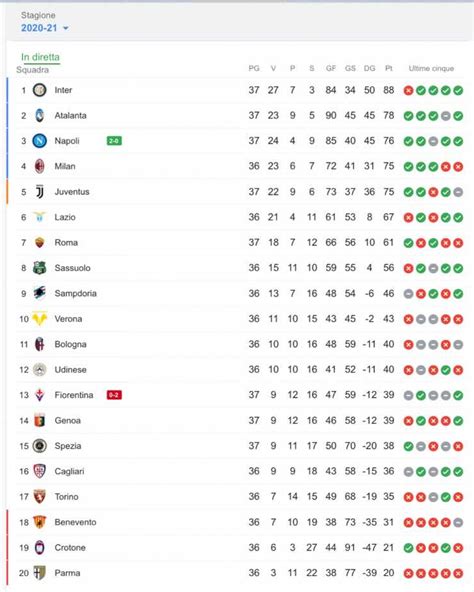Click the Fiorentina club crest
474x592 pixels.
pos(40,395)
